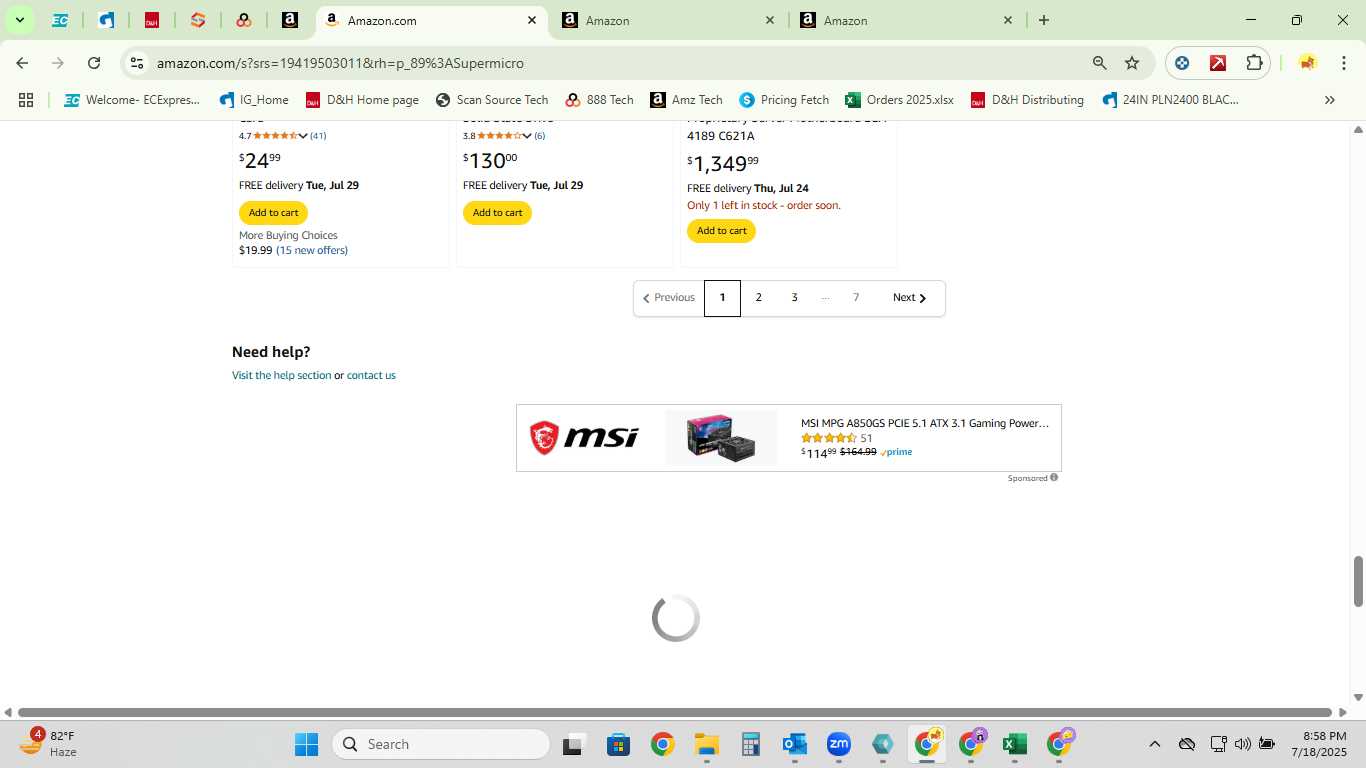Viewport: 1366px width, 768px height.
Task: Open MSI MPG A850GS product title link
Action: pos(925,423)
